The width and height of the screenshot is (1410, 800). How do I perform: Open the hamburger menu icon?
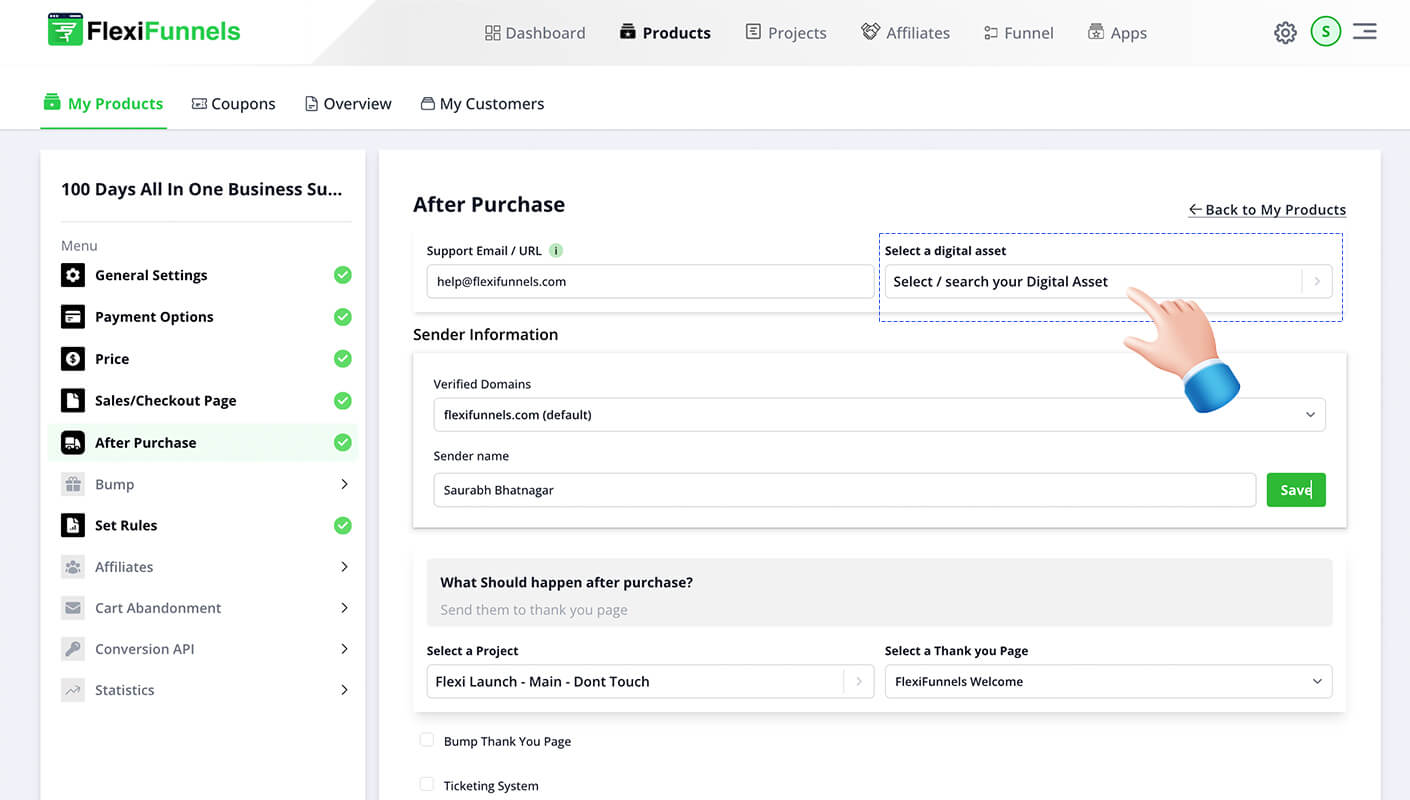tap(1365, 32)
